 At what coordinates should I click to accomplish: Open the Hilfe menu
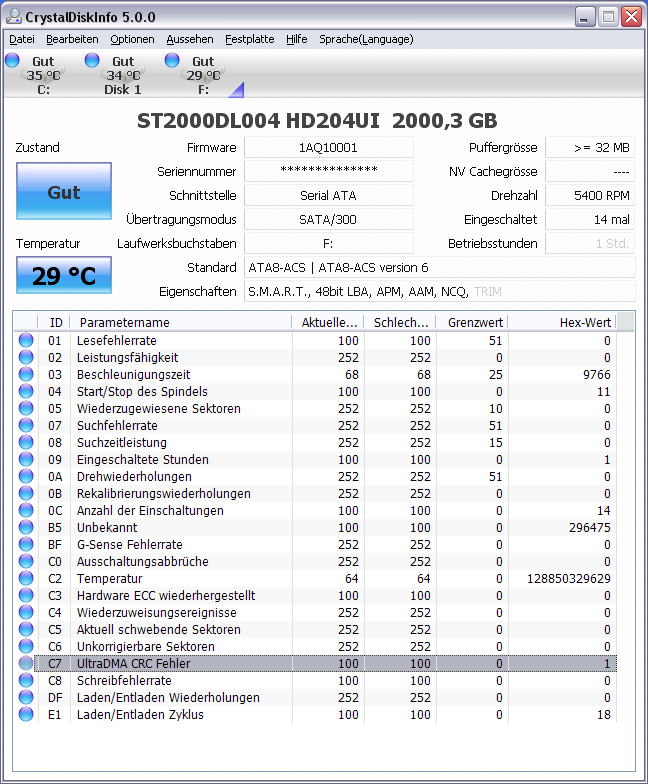(296, 39)
